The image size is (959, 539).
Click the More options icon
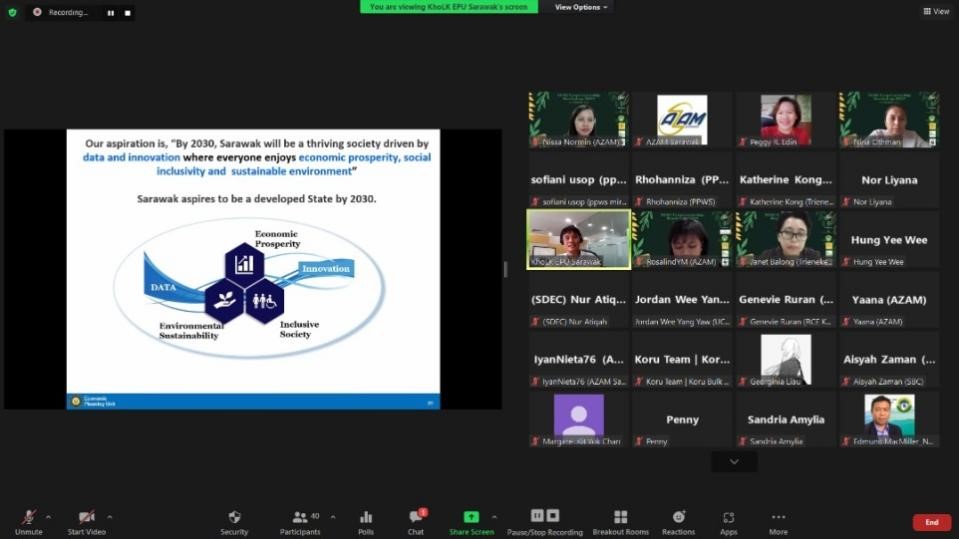(x=778, y=521)
